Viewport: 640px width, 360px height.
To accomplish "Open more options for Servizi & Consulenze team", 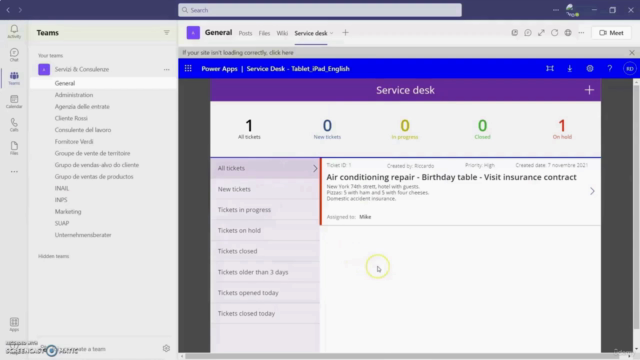I will tap(167, 69).
